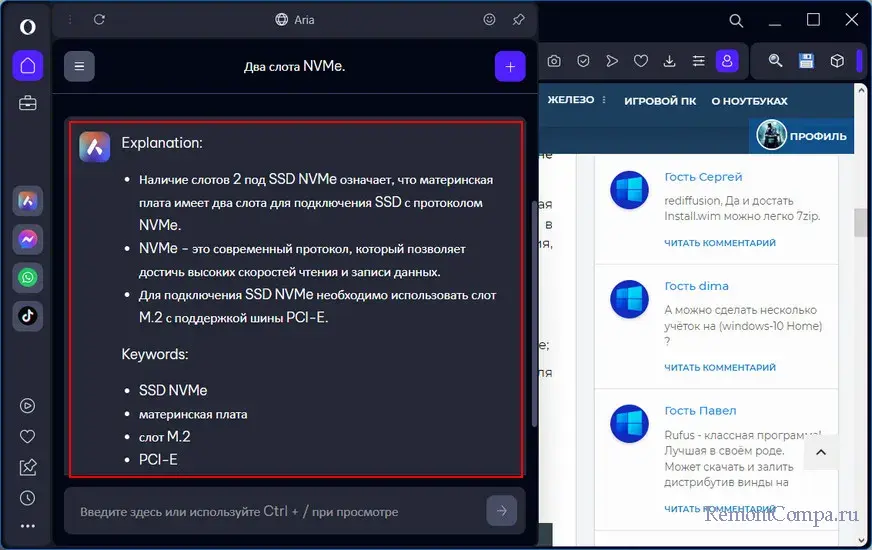Open Facebook Messenger in the sidebar
872x550 pixels.
[x=27, y=239]
